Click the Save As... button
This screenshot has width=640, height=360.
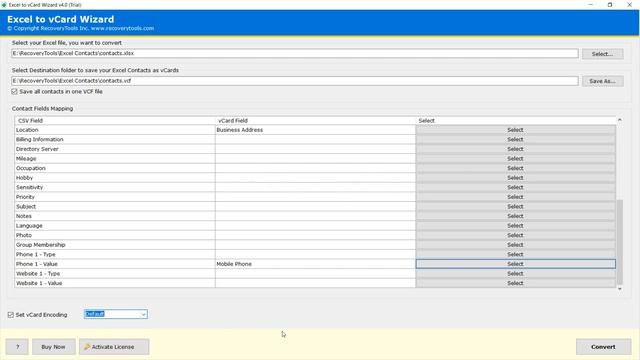pos(602,81)
